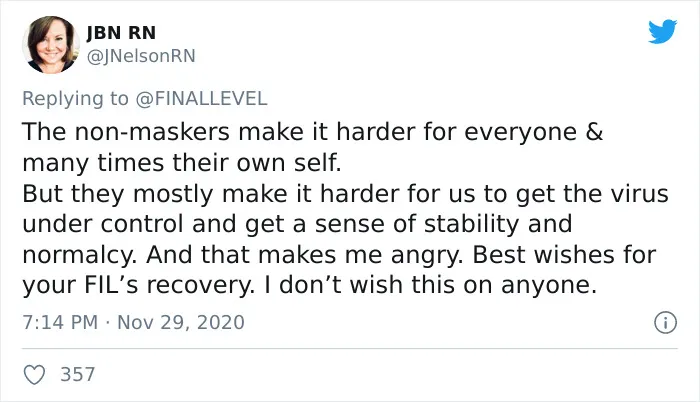
Task: Click the line 'many times their own self.'
Action: click(182, 163)
